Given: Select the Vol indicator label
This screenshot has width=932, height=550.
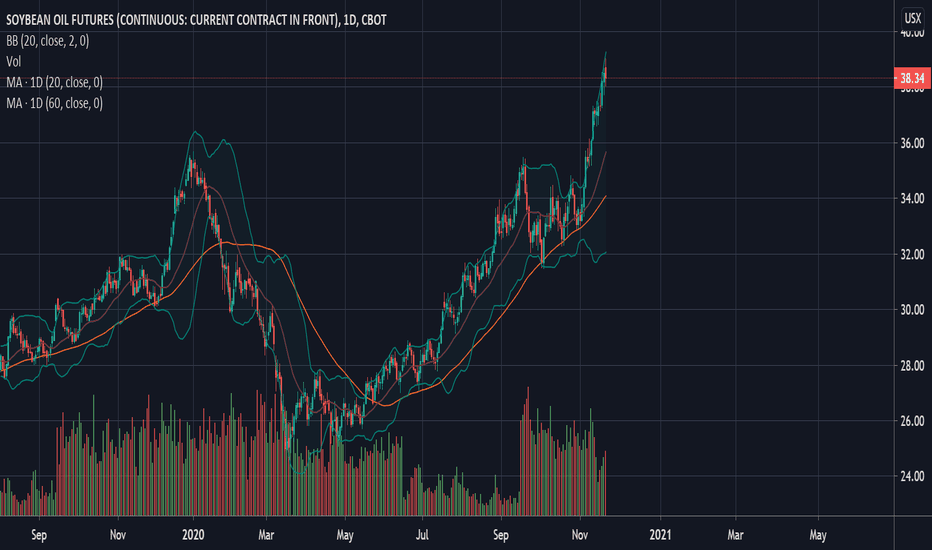Looking at the screenshot, I should [x=14, y=61].
